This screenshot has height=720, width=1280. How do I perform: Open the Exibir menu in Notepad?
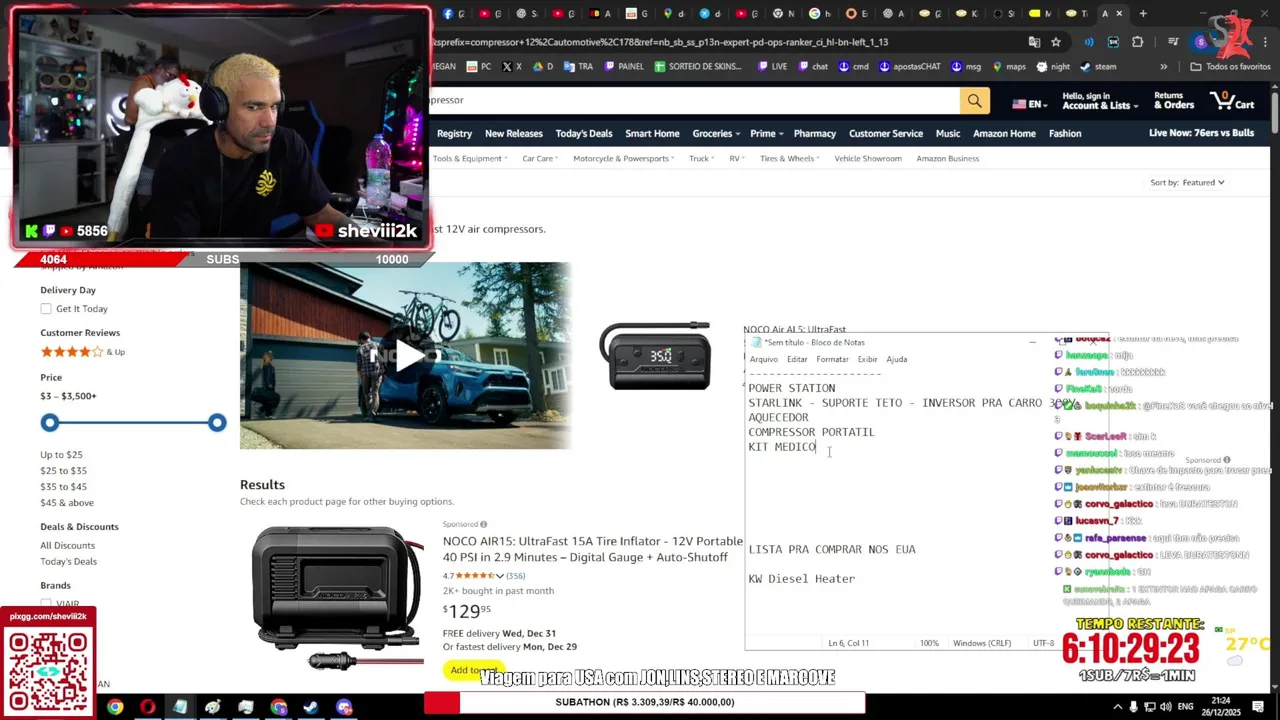tap(867, 359)
